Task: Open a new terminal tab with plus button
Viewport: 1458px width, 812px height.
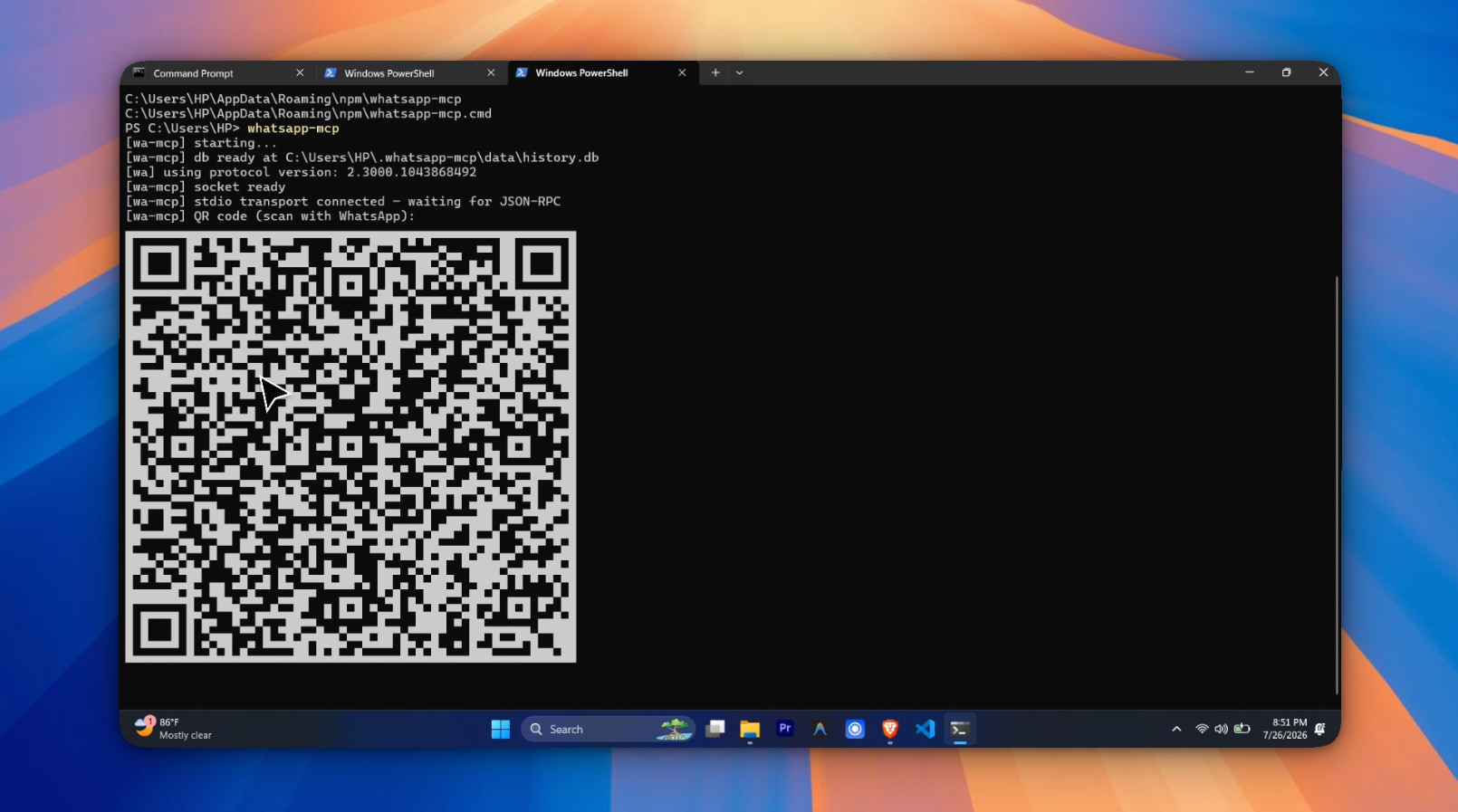Action: [x=715, y=73]
